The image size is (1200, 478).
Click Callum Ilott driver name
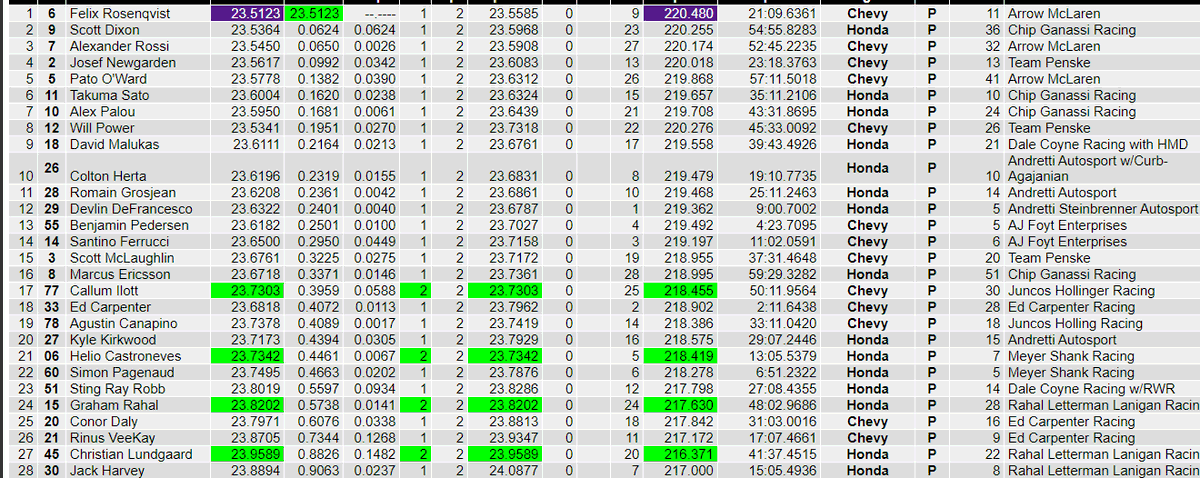coord(104,290)
